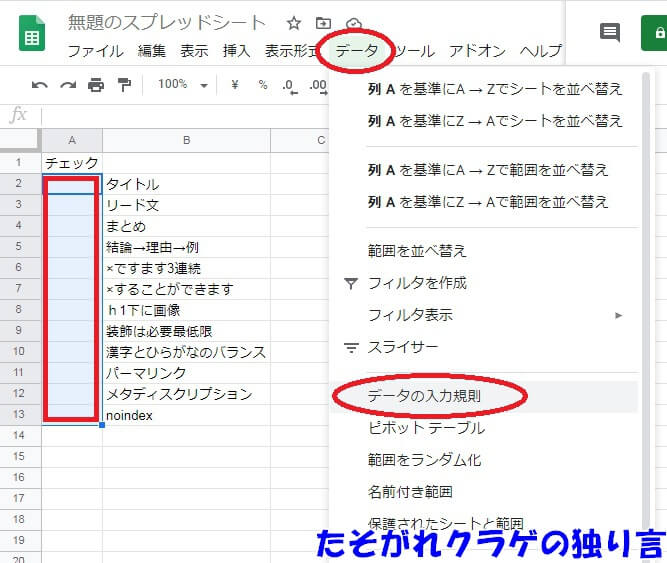This screenshot has height=563, width=667.
Task: Open the ツール menu
Action: pos(415,51)
